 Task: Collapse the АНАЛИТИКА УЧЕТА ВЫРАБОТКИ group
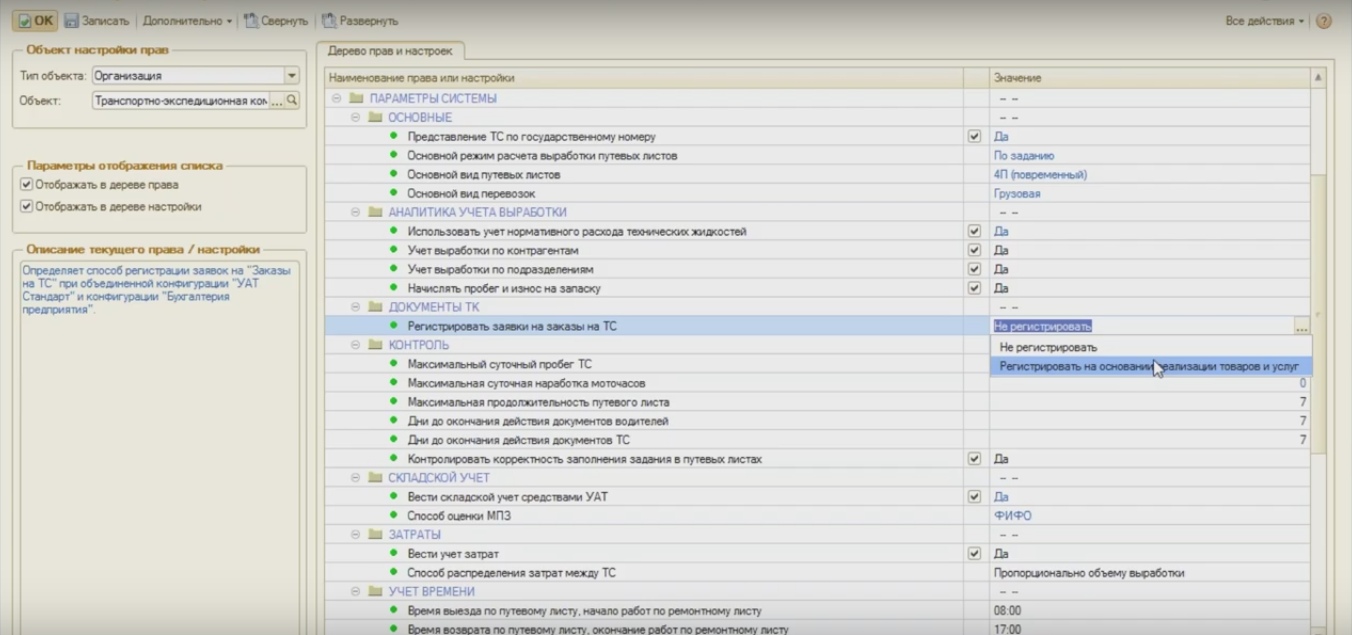pos(355,212)
